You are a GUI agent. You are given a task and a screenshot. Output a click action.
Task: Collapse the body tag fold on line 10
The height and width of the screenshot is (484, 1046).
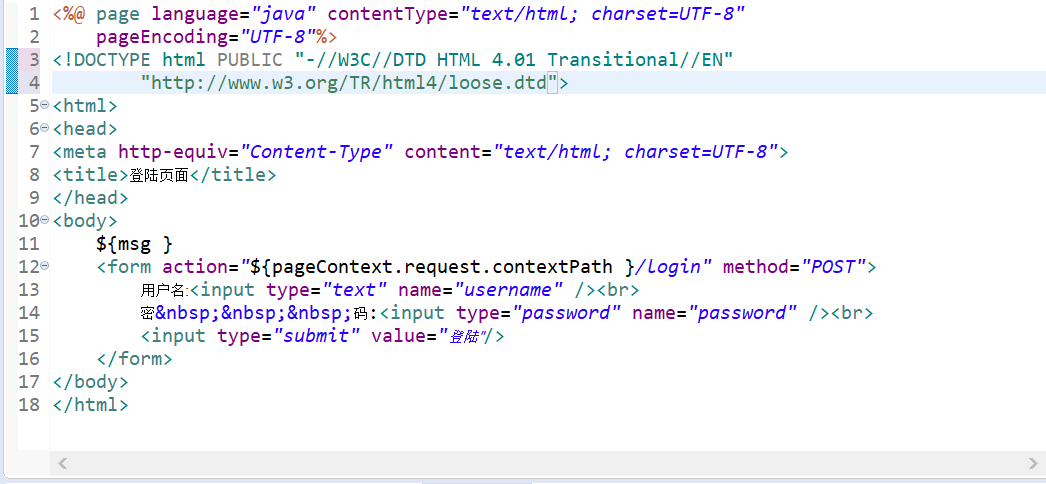coord(45,219)
